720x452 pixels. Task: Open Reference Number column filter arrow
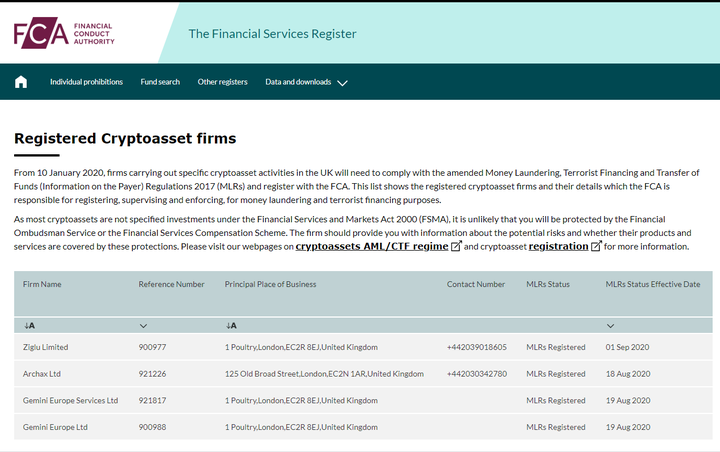click(144, 325)
